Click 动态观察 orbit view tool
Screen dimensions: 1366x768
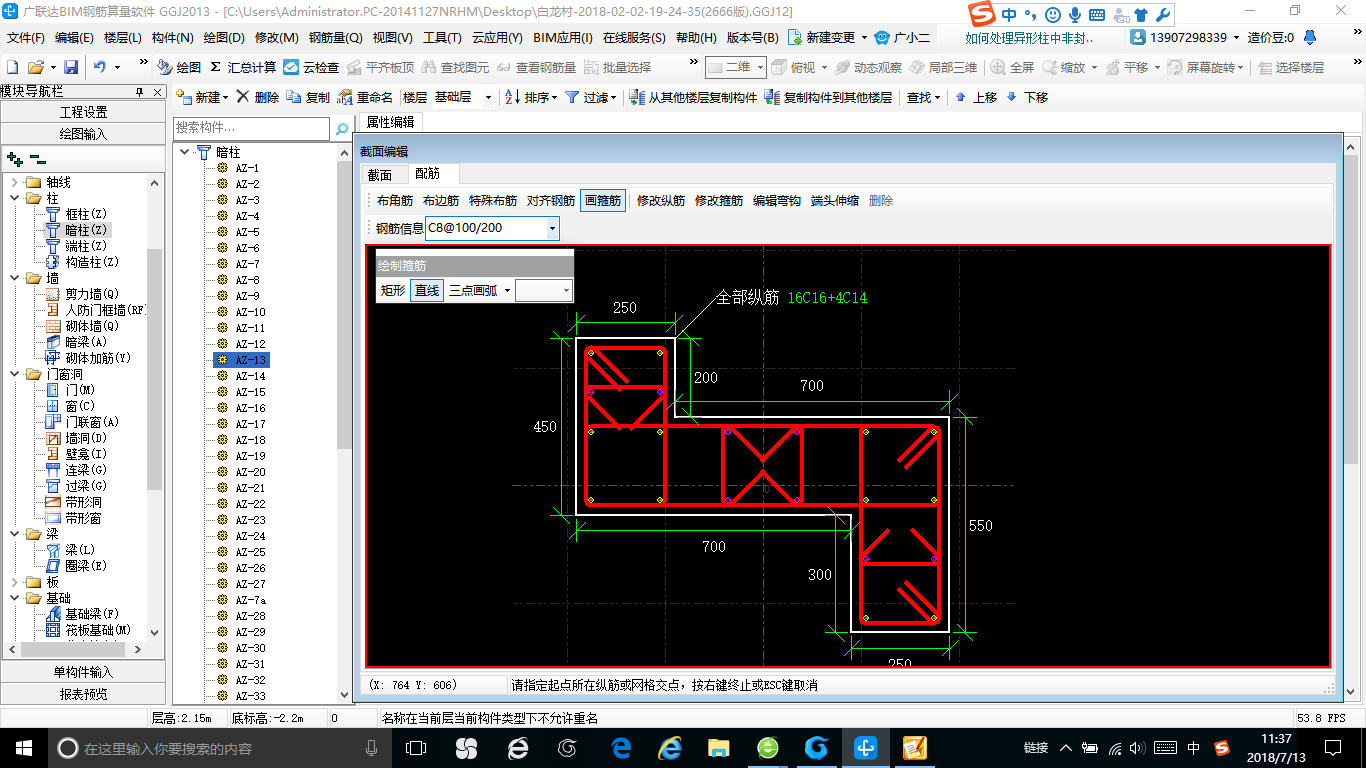point(868,67)
